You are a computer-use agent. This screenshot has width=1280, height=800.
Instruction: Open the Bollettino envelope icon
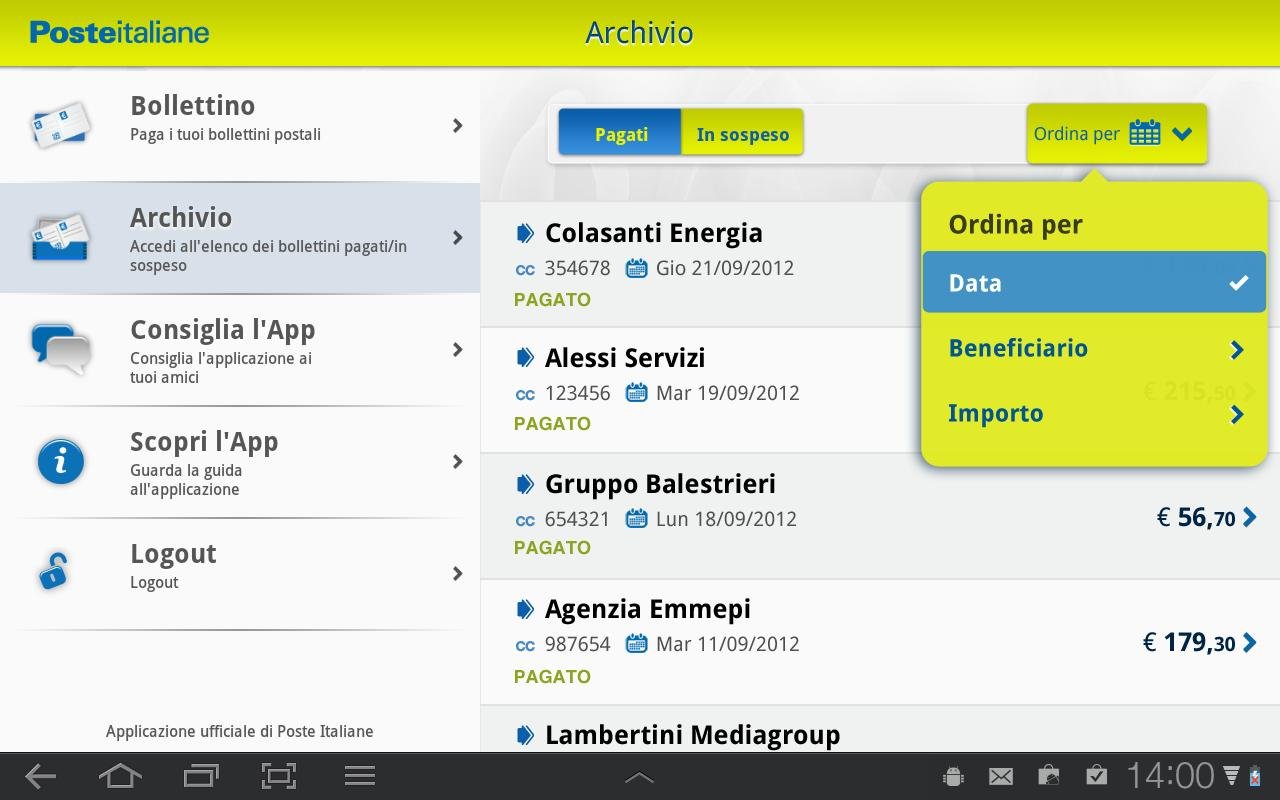pyautogui.click(x=61, y=125)
